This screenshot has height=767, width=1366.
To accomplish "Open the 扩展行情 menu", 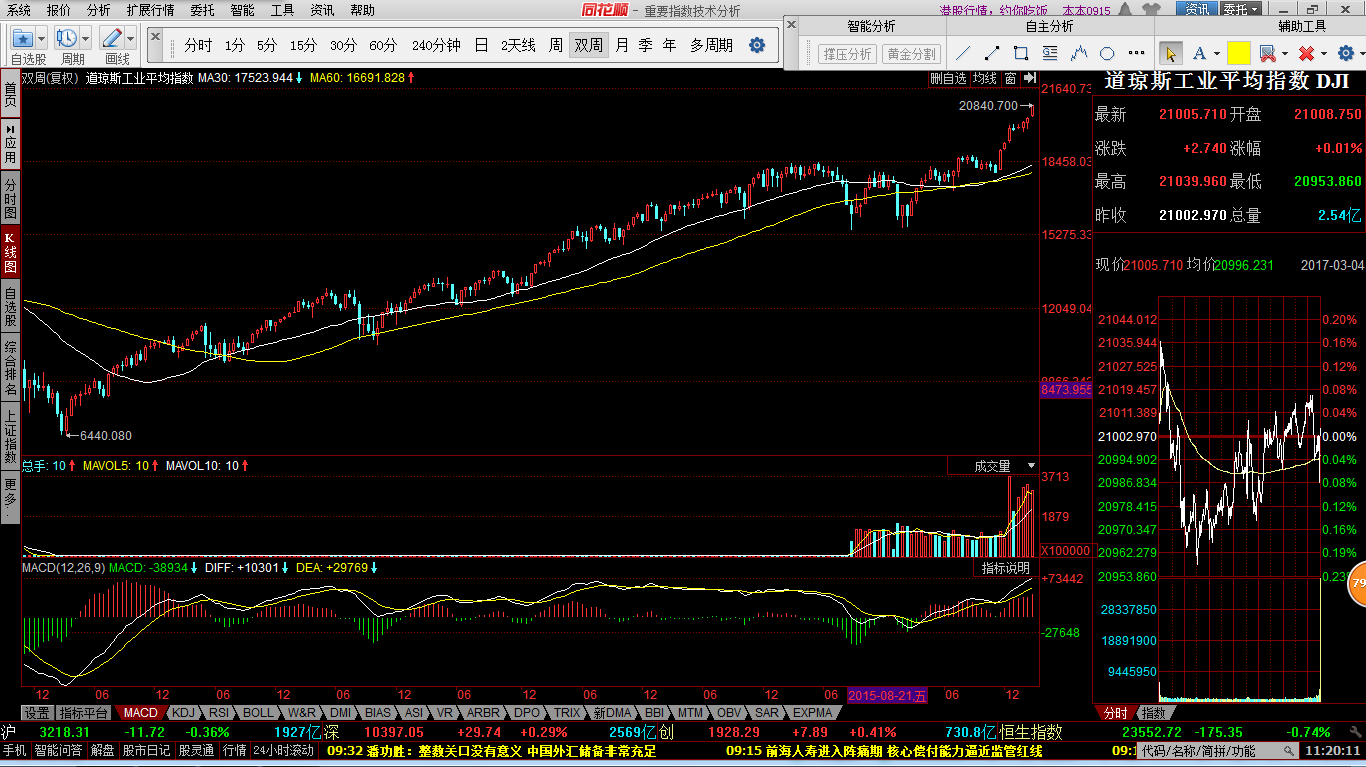I will coord(150,10).
